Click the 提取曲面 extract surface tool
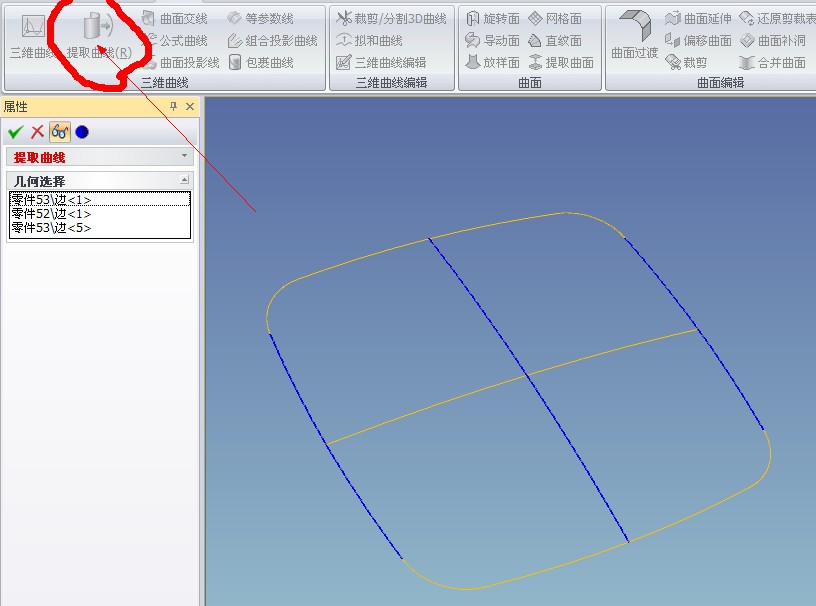The width and height of the screenshot is (816, 606). click(560, 62)
